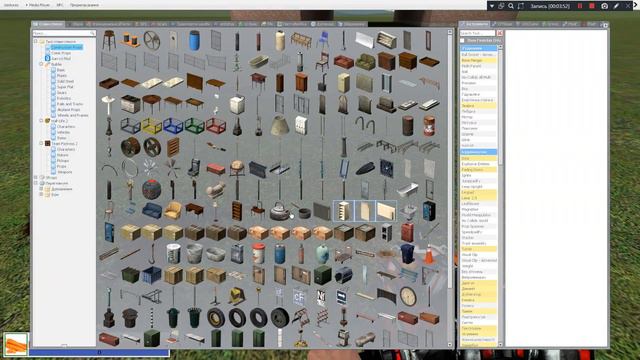
Task: Switch to the first spawnlists tab
Action: tap(49, 24)
